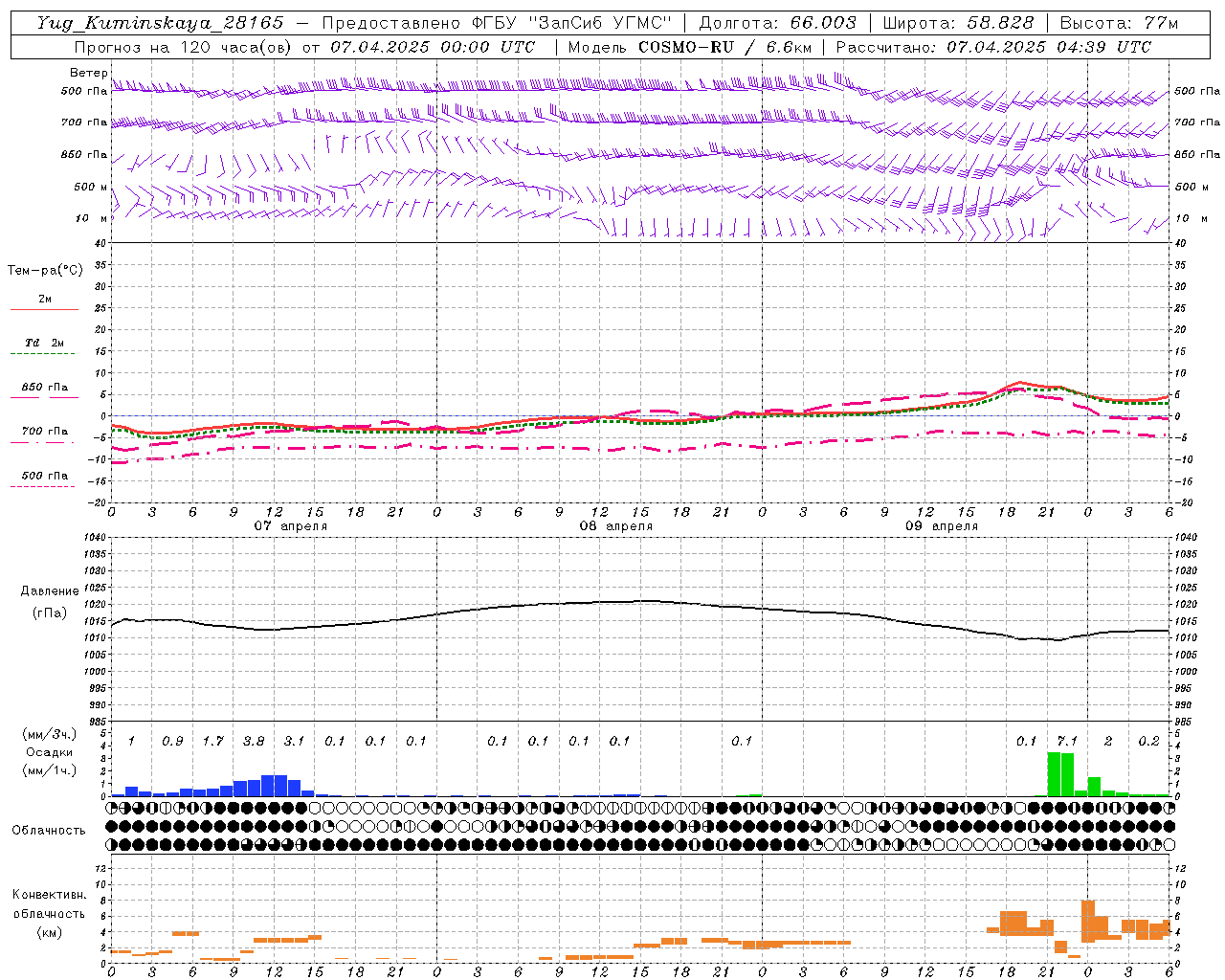The height and width of the screenshot is (980, 1225).
Task: Click the 'Осадки' precipitation label
Action: click(x=50, y=752)
